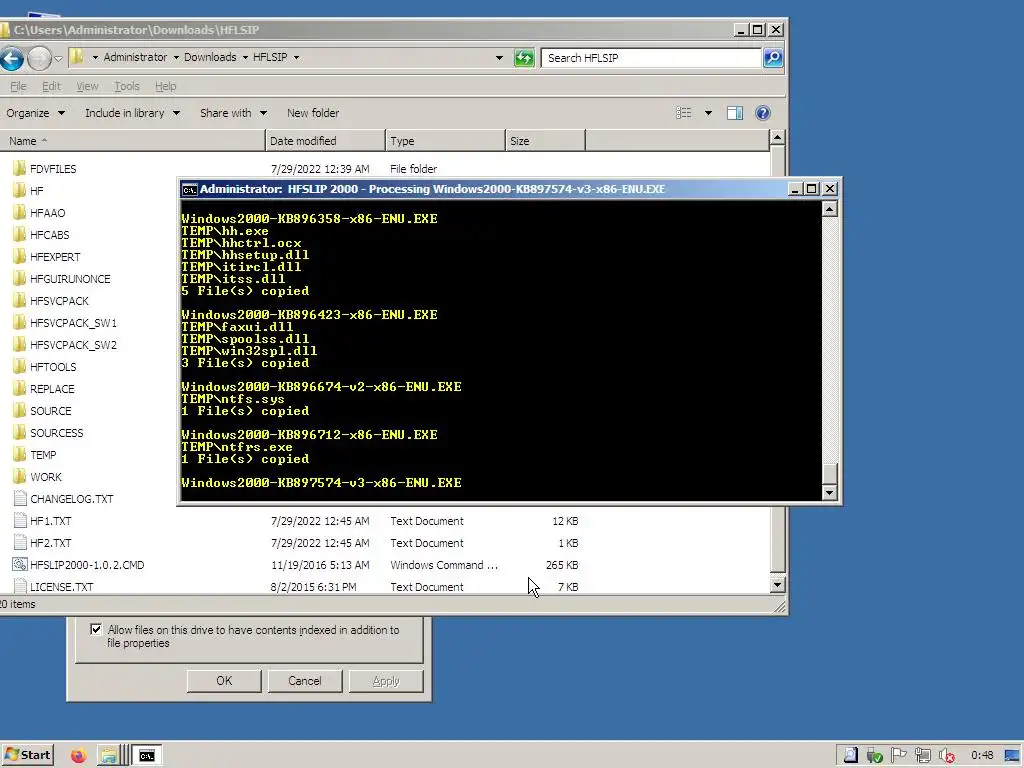Screen dimensions: 1024x768
Task: Refresh the HFLSIP folder view
Action: (524, 57)
